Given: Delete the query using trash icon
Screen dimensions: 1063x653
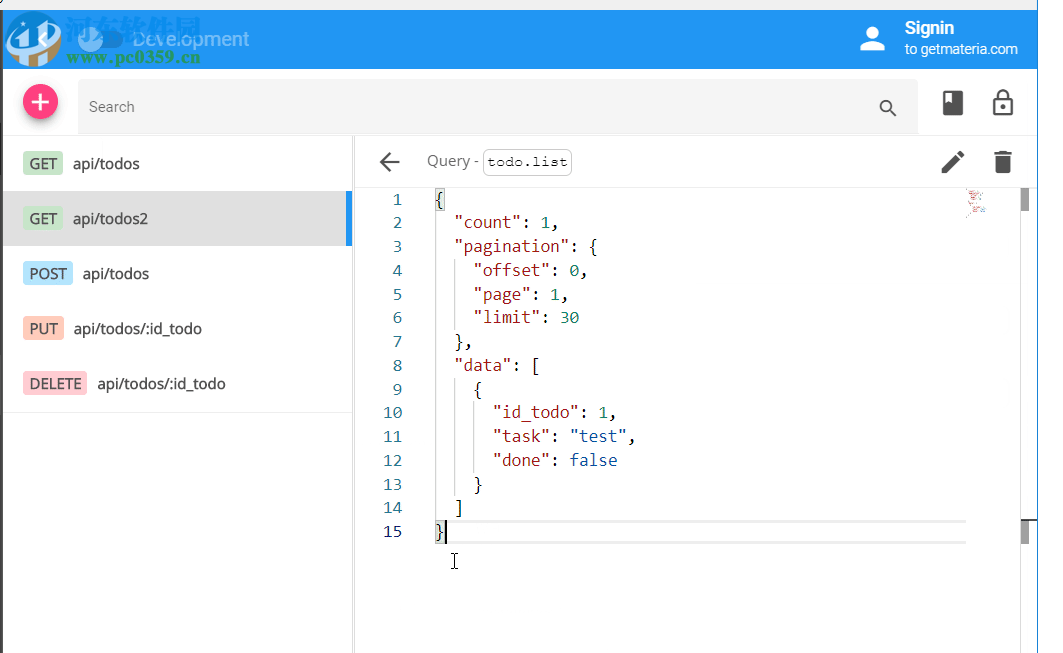Looking at the screenshot, I should 1002,162.
